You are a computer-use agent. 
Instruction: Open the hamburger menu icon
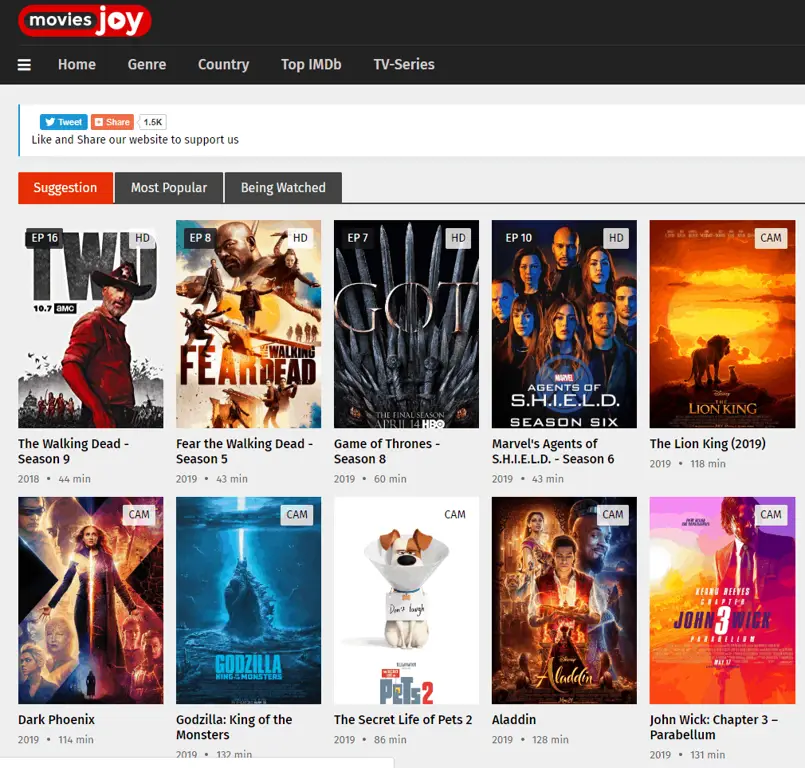coord(24,65)
